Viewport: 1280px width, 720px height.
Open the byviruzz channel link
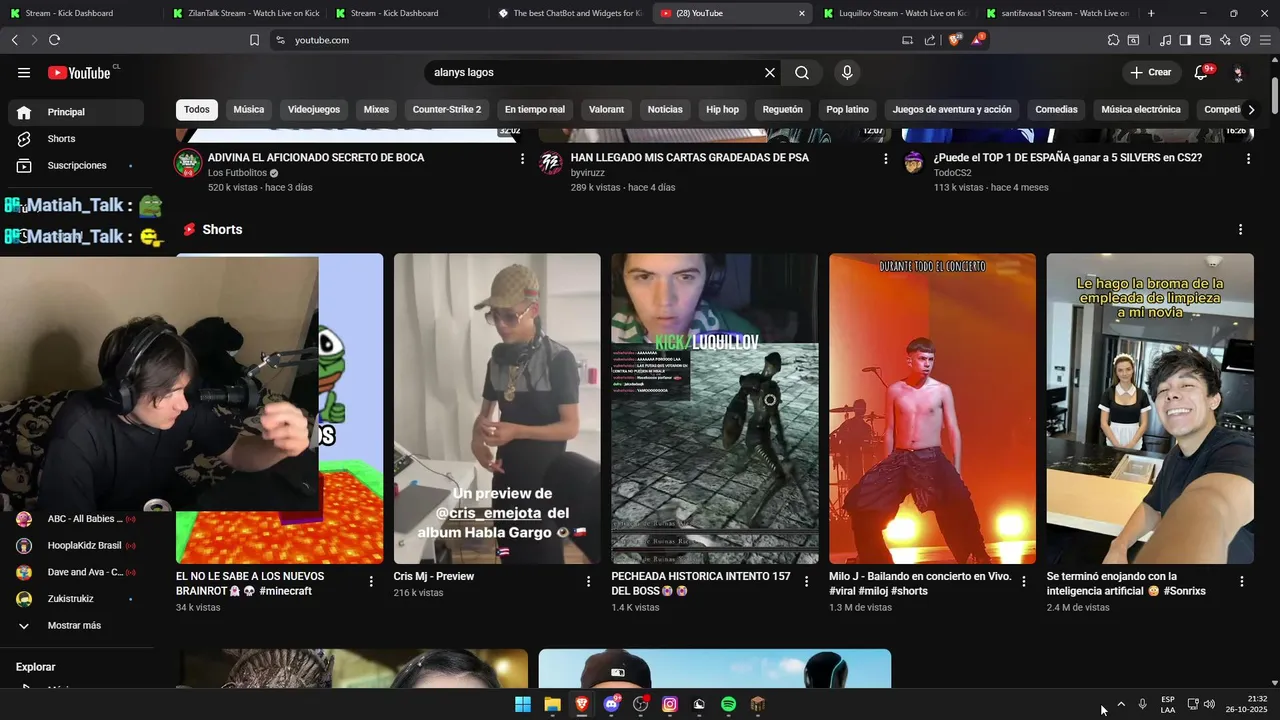coord(589,173)
